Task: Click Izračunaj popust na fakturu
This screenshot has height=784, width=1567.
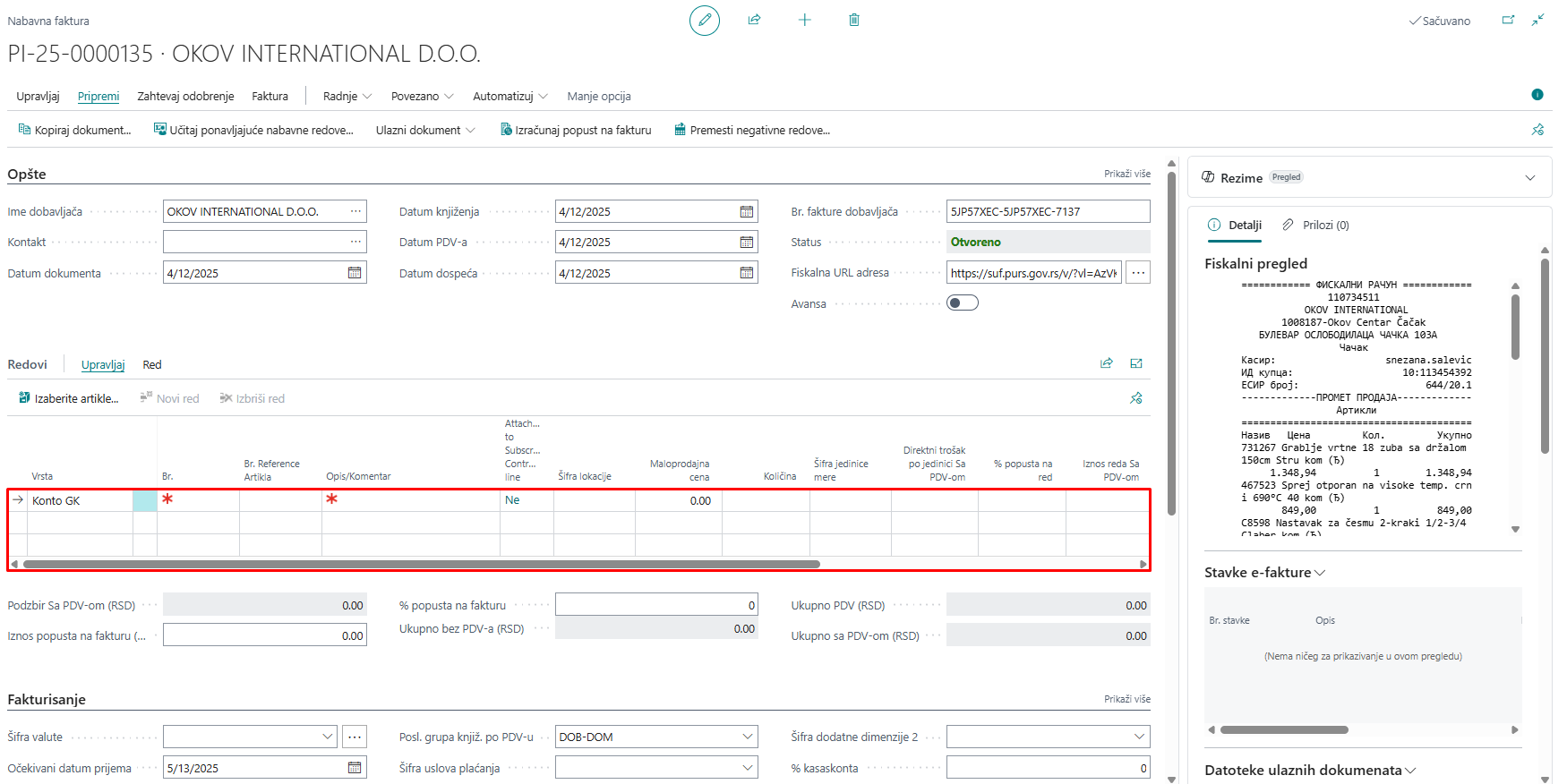Action: pyautogui.click(x=575, y=130)
